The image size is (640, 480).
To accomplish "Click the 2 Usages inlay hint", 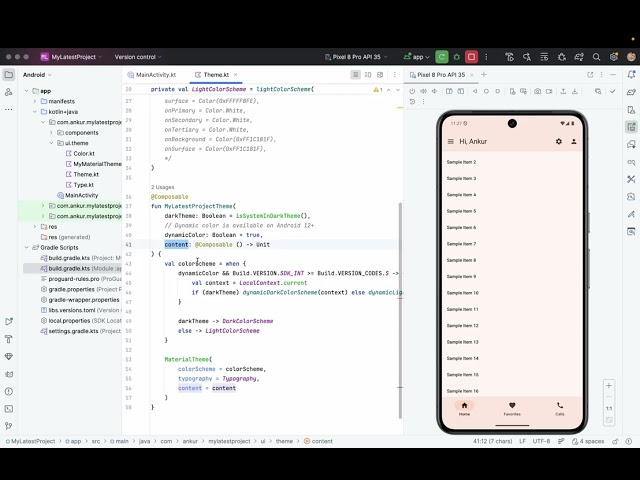I will [x=162, y=187].
